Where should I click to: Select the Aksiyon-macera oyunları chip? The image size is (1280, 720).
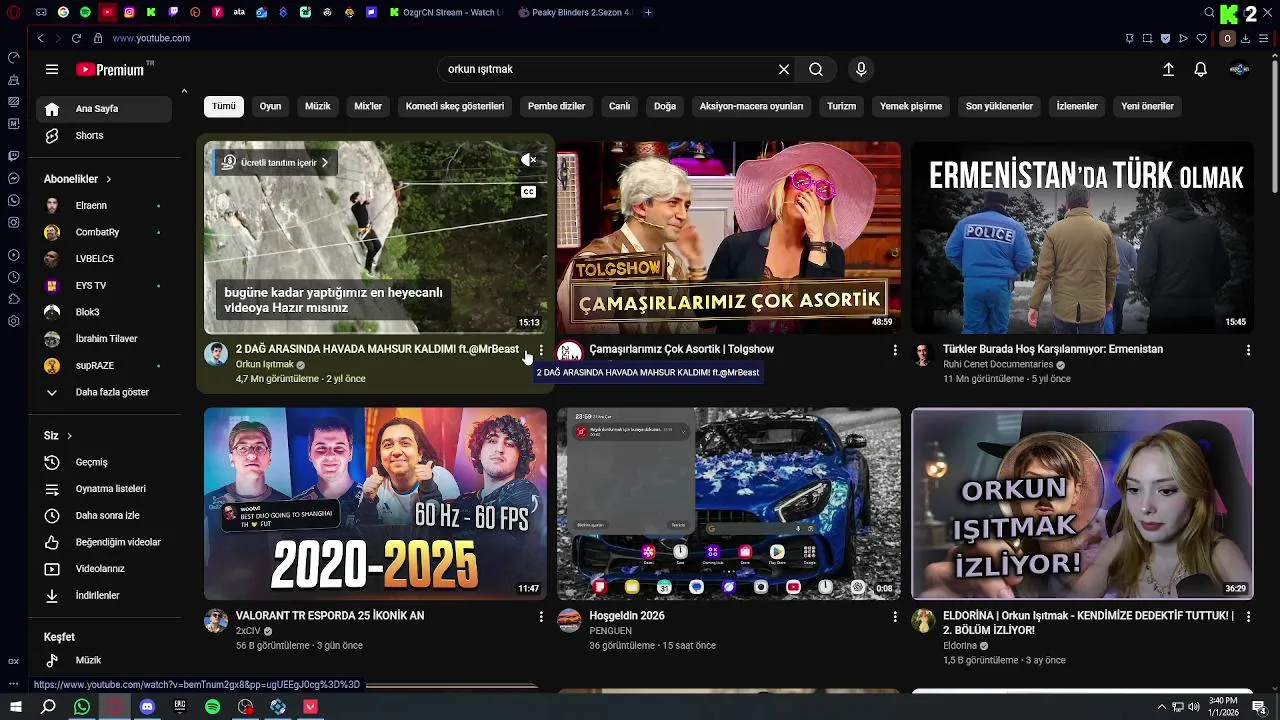tap(751, 106)
